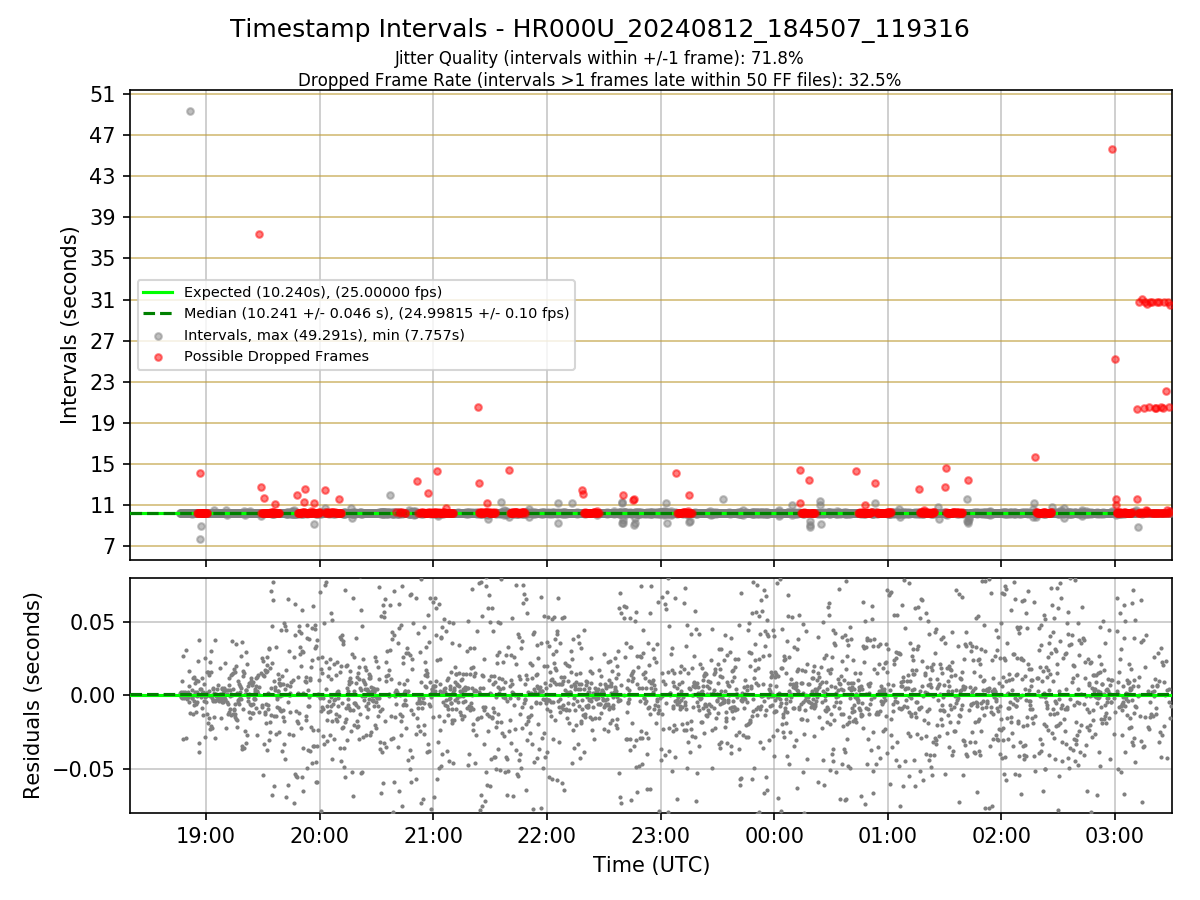Image resolution: width=1200 pixels, height=900 pixels.
Task: Select the 'Dropped Frame Rate' subtitle line showing 32.5%
Action: click(x=599, y=80)
